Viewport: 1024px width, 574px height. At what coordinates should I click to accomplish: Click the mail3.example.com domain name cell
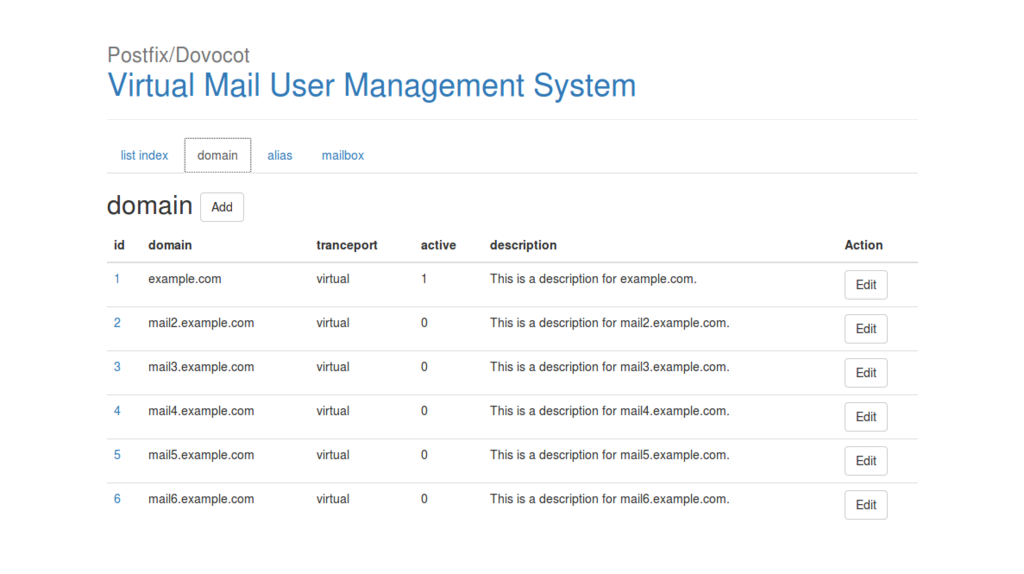coord(201,367)
